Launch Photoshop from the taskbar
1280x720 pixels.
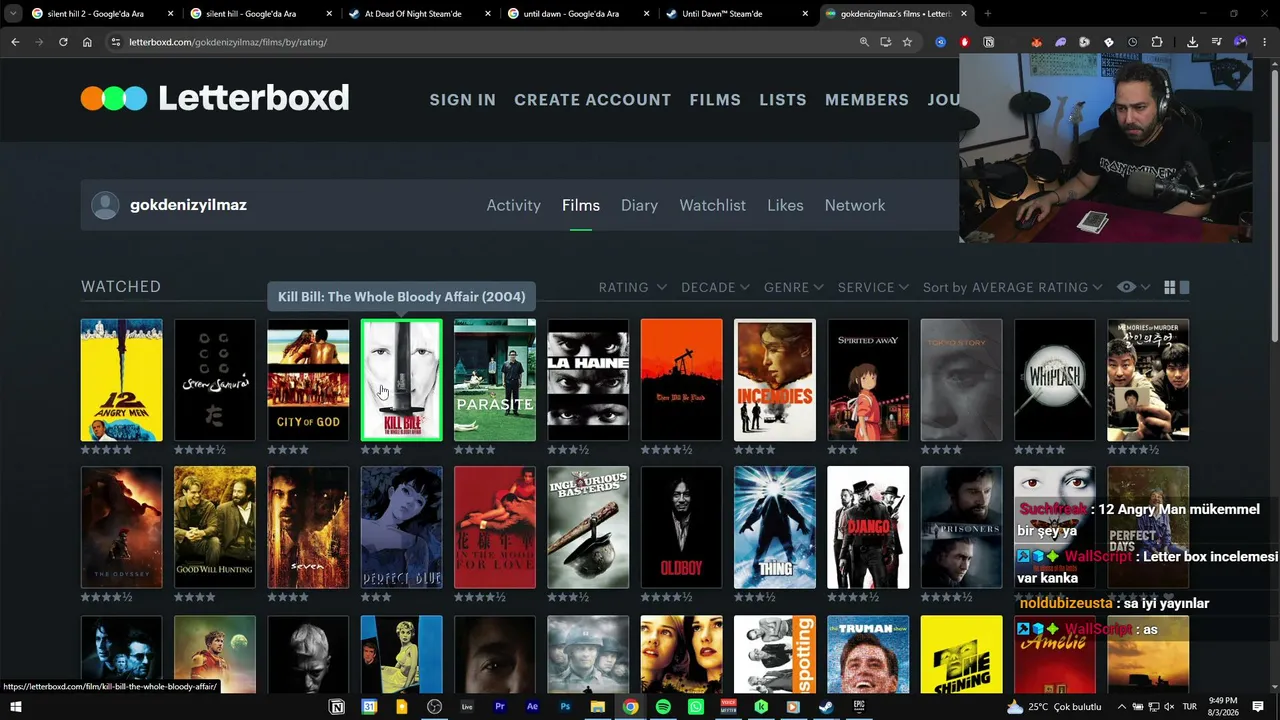point(565,707)
